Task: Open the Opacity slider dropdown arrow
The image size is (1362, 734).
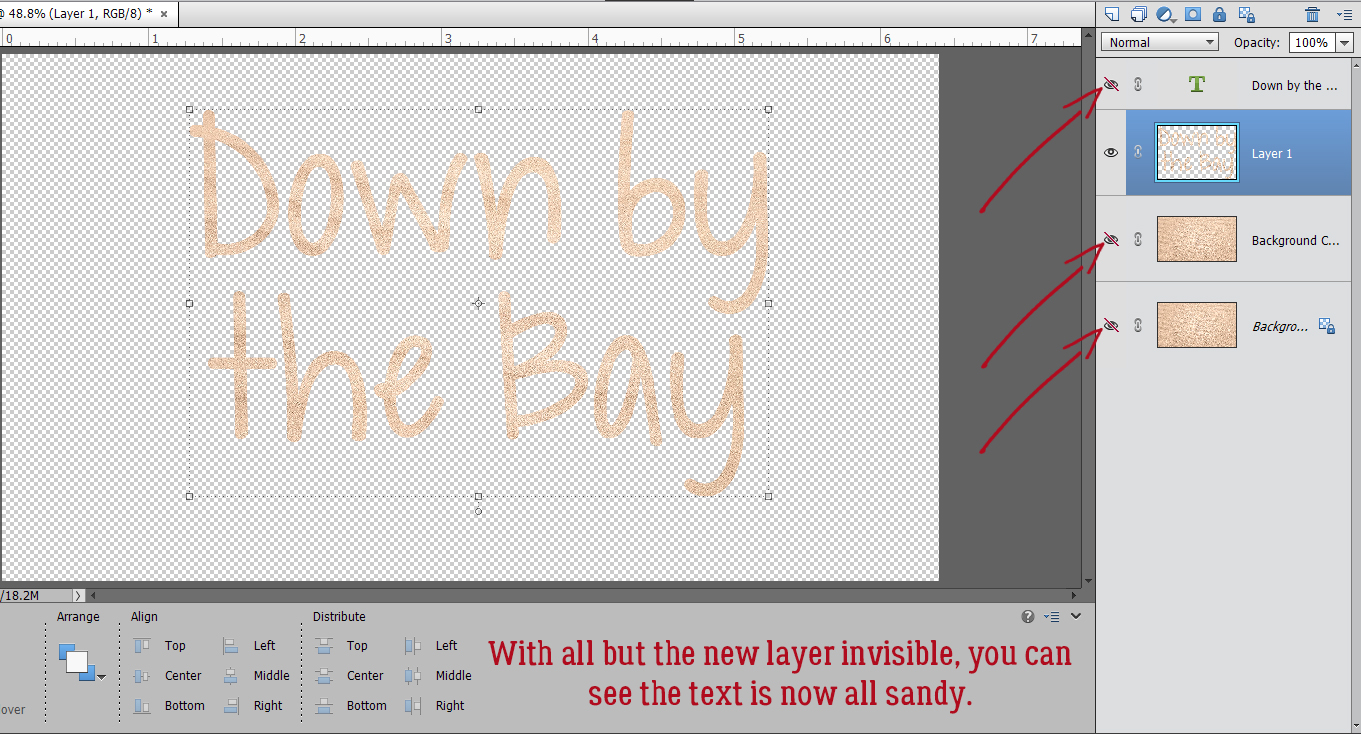Action: coord(1344,42)
